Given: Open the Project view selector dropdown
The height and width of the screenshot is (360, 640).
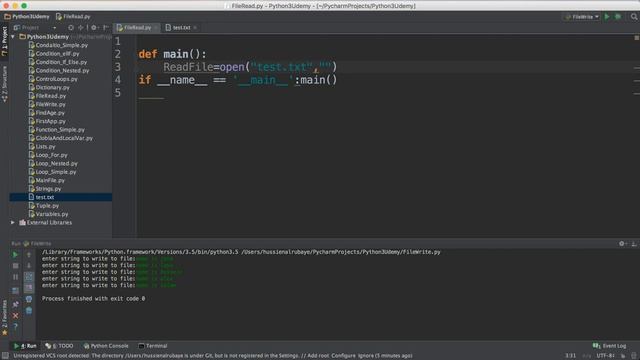Looking at the screenshot, I should [35, 27].
